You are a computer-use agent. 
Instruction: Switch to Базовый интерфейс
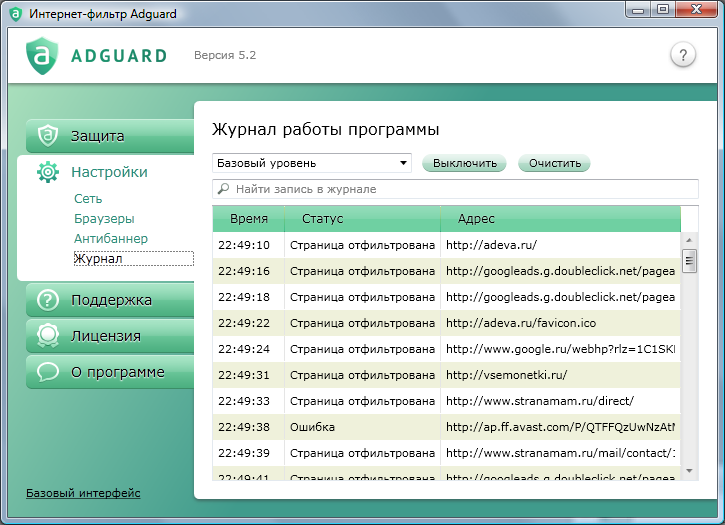point(83,493)
